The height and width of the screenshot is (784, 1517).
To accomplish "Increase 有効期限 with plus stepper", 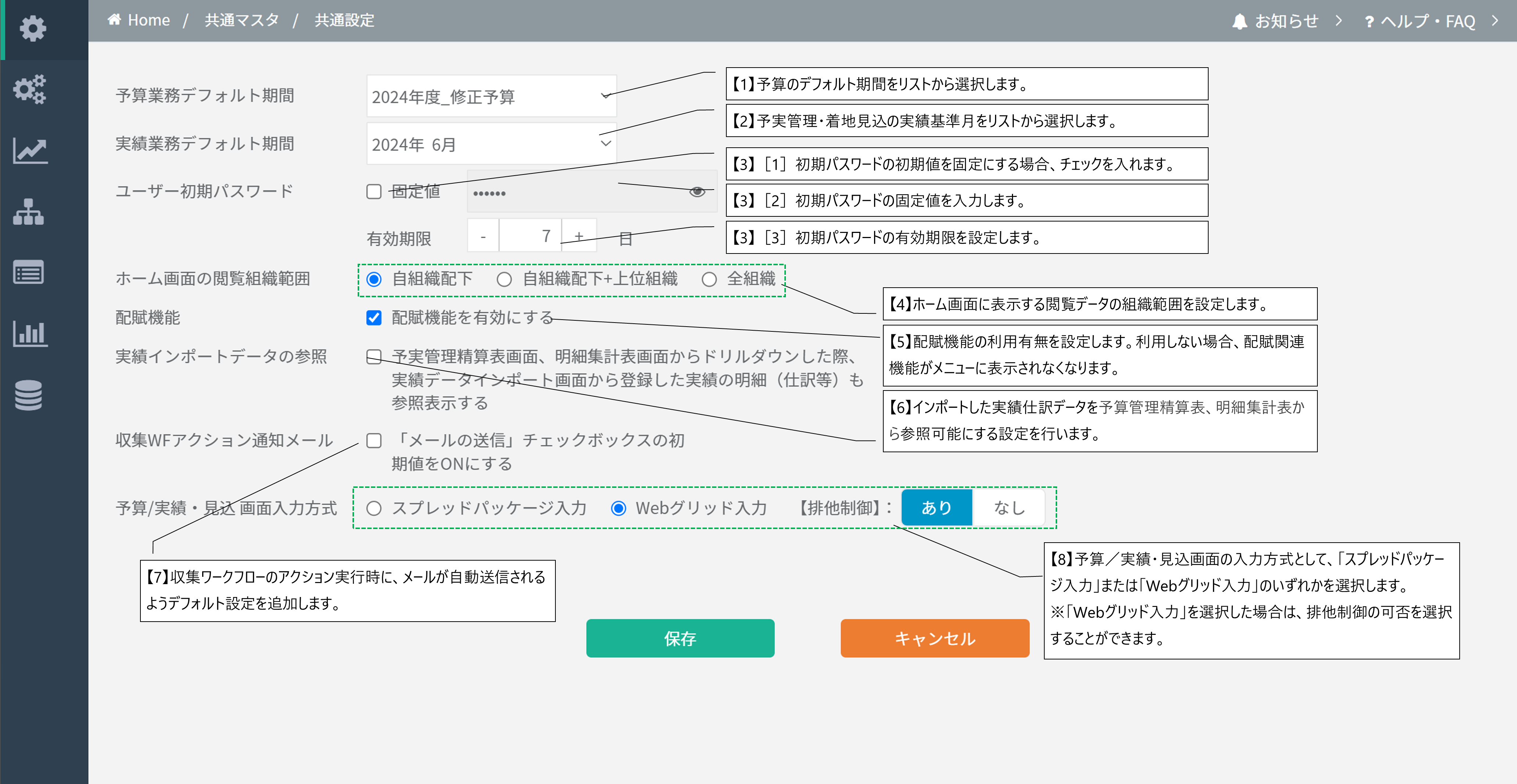I will pyautogui.click(x=579, y=236).
